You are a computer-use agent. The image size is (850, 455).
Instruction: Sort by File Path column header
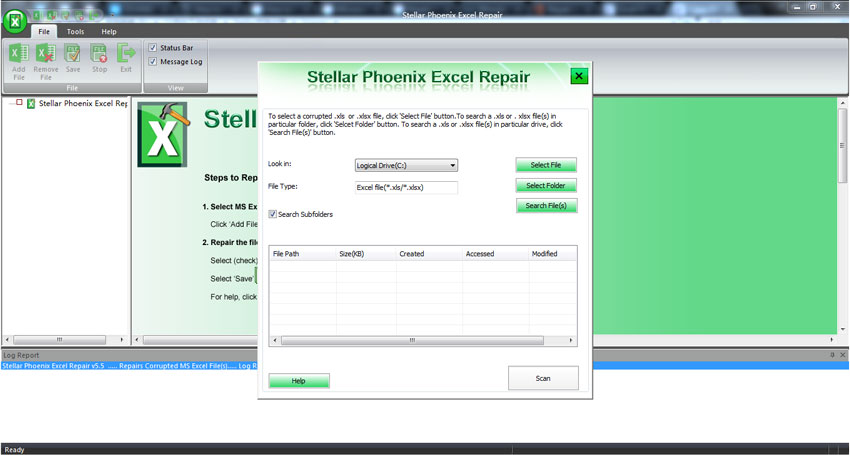point(303,254)
